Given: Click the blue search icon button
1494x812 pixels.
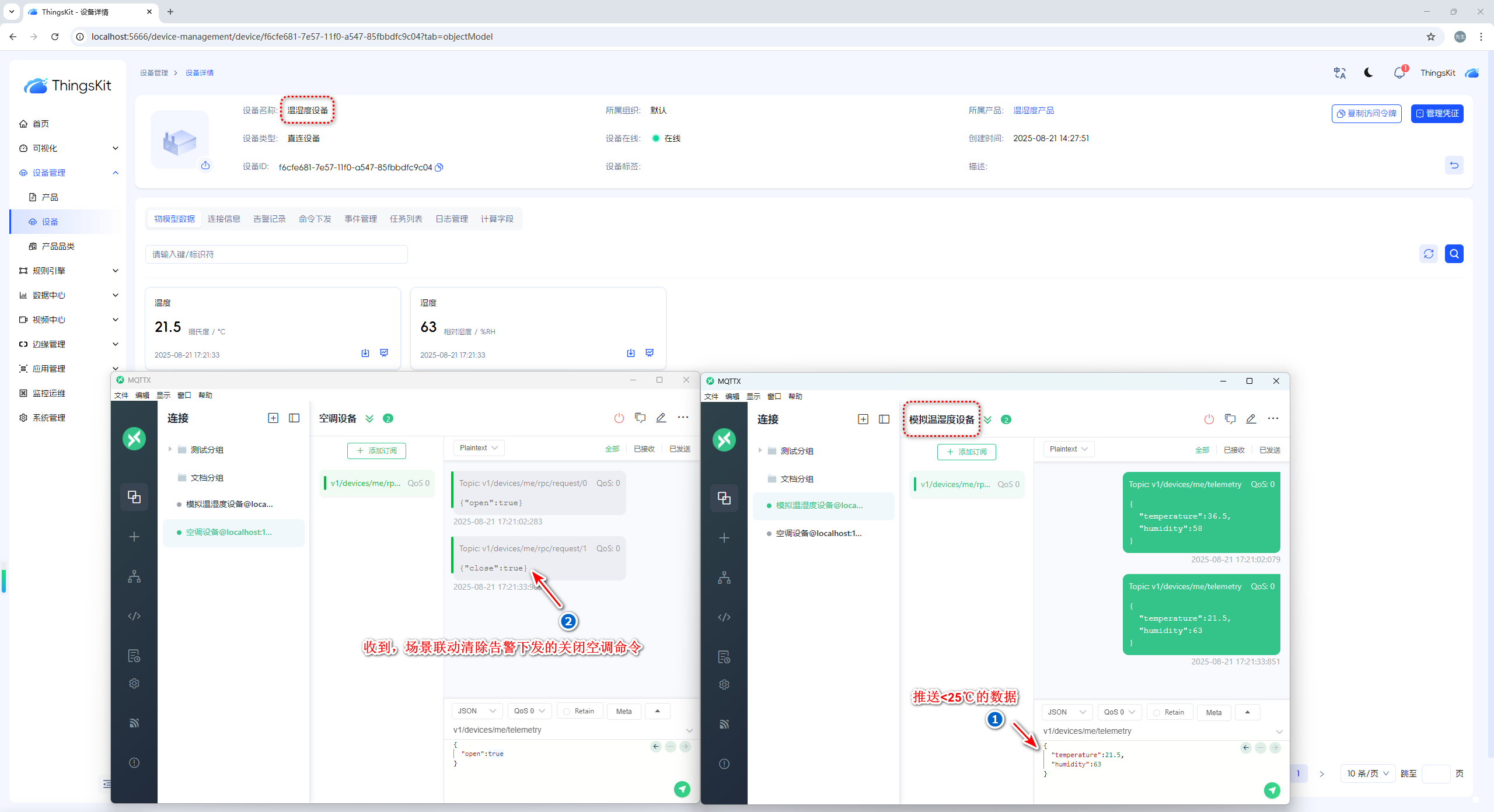Looking at the screenshot, I should [1454, 254].
